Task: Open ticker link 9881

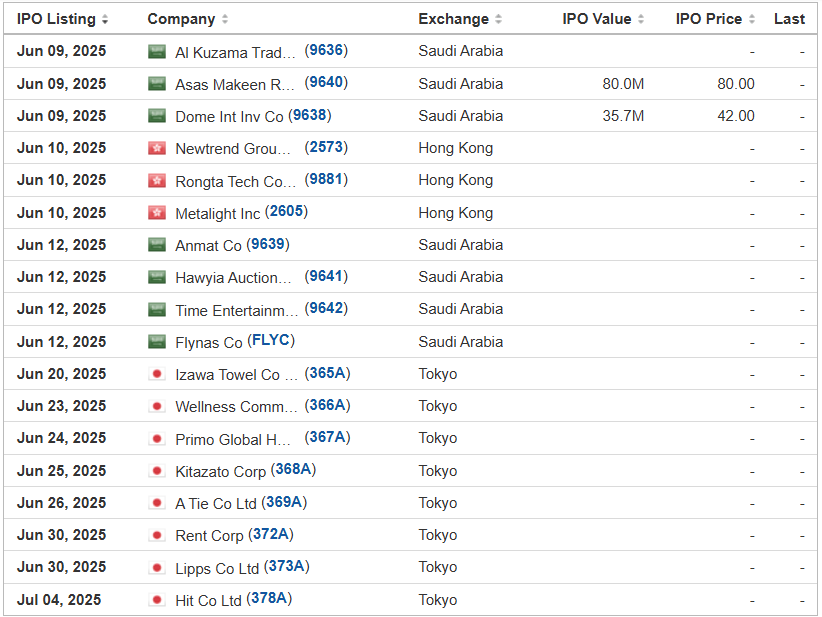Action: (326, 179)
